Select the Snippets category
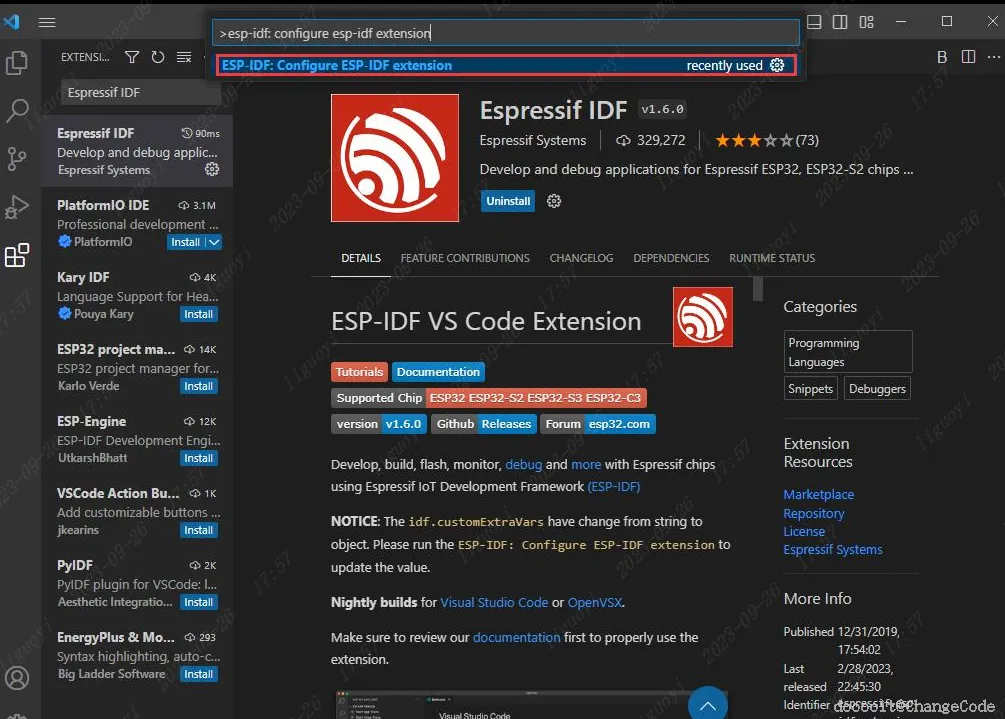The image size is (1005, 719). point(810,388)
